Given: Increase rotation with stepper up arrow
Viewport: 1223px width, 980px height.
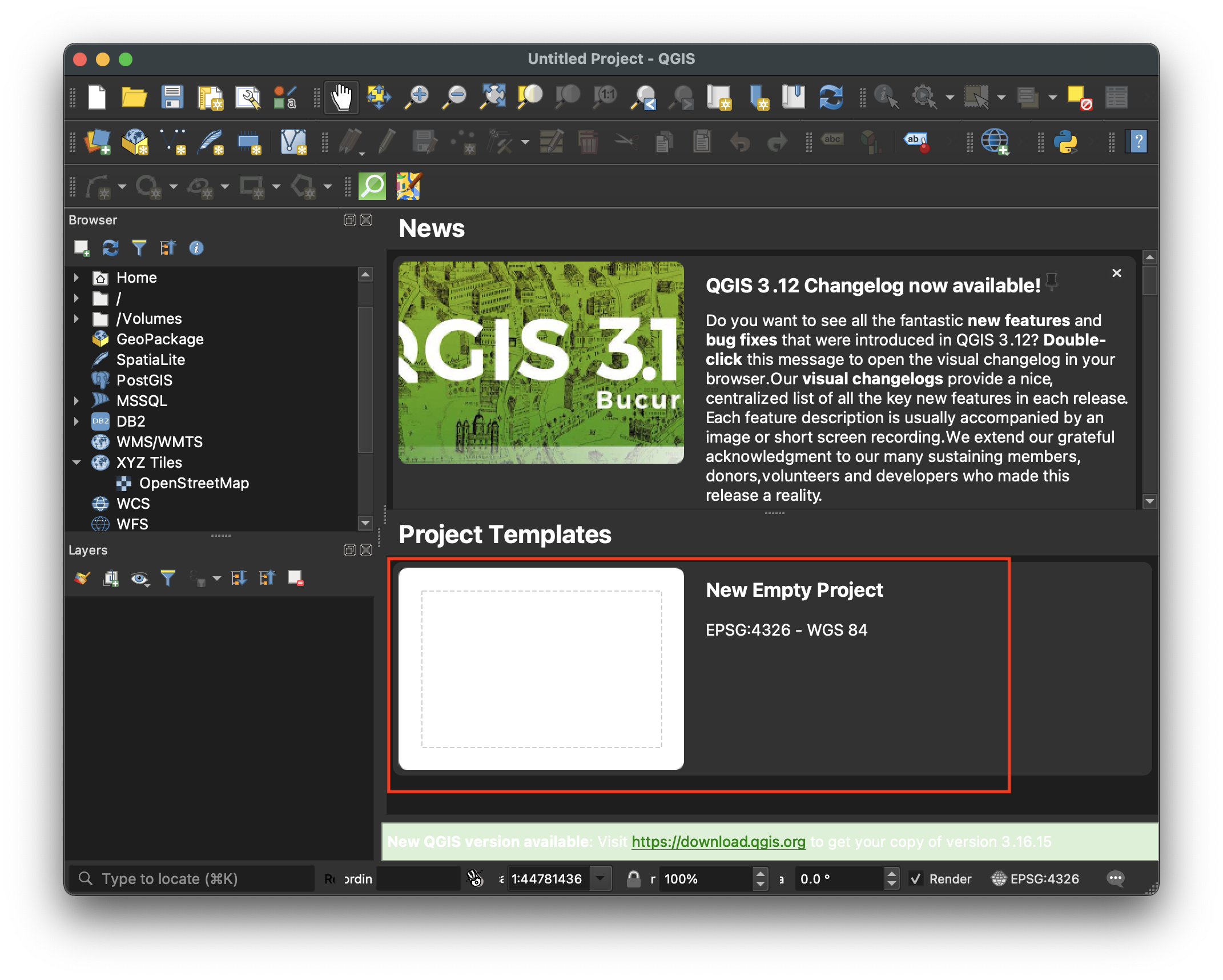Looking at the screenshot, I should tap(891, 873).
